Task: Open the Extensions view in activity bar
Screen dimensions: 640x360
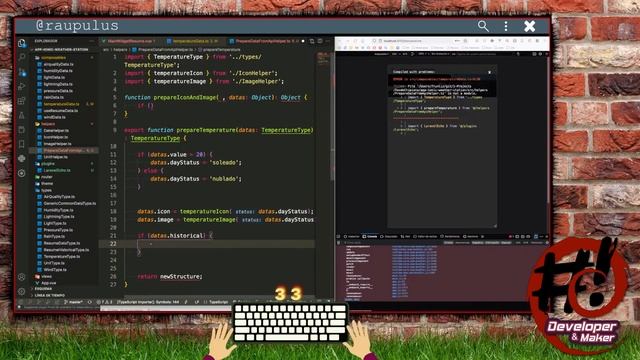Action: (22, 101)
